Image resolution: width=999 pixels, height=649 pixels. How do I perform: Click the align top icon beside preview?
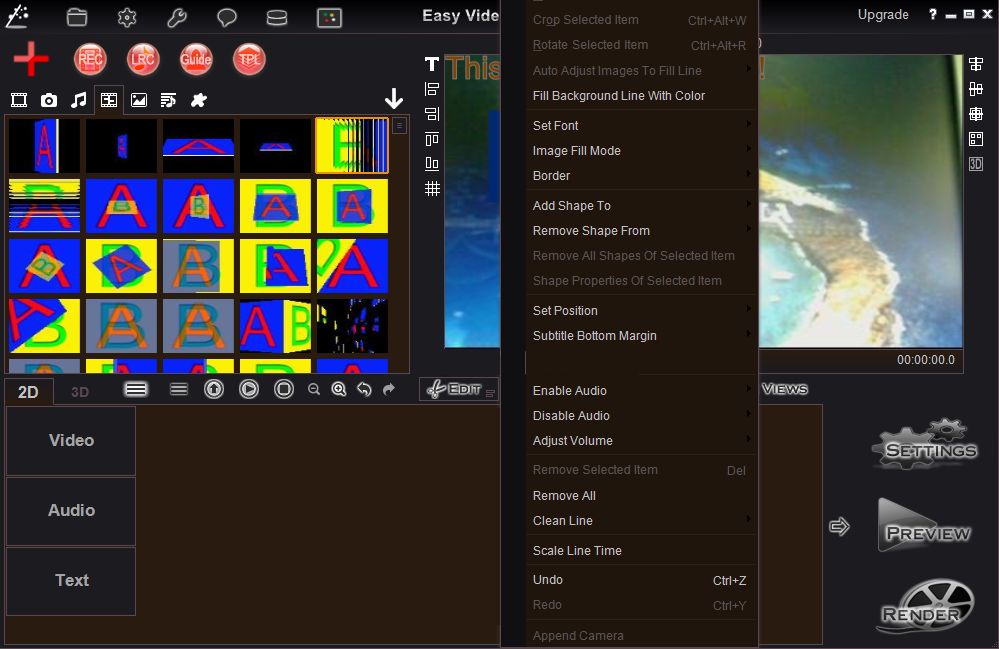pyautogui.click(x=432, y=139)
